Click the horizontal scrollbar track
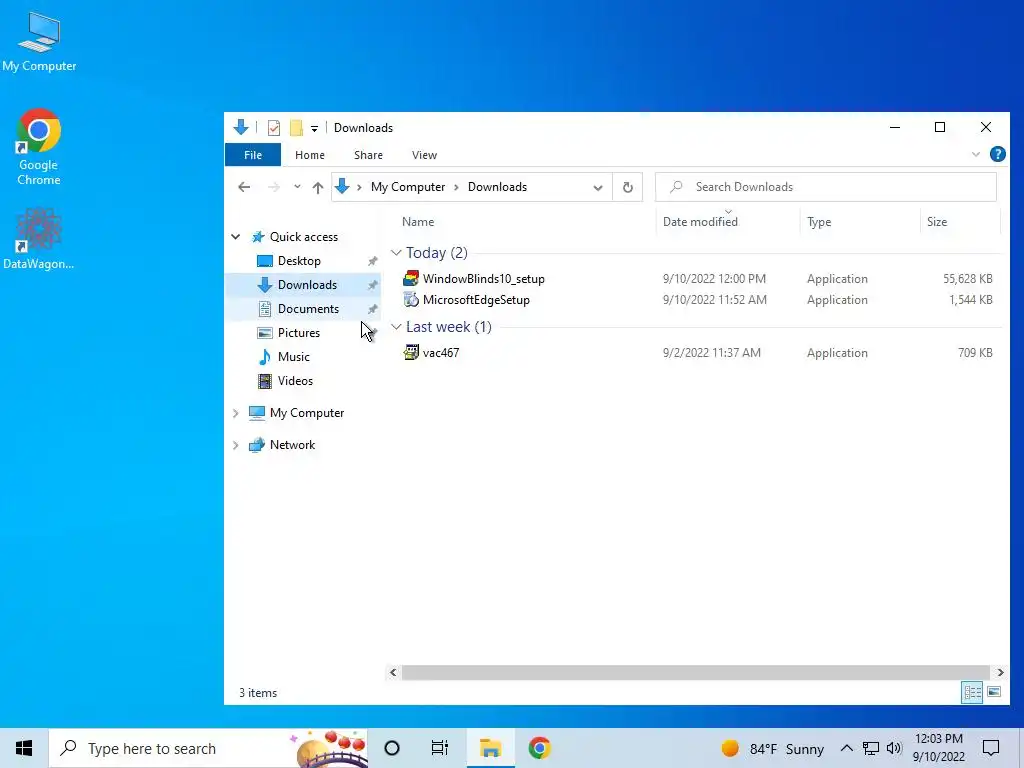This screenshot has width=1024, height=768. (696, 672)
